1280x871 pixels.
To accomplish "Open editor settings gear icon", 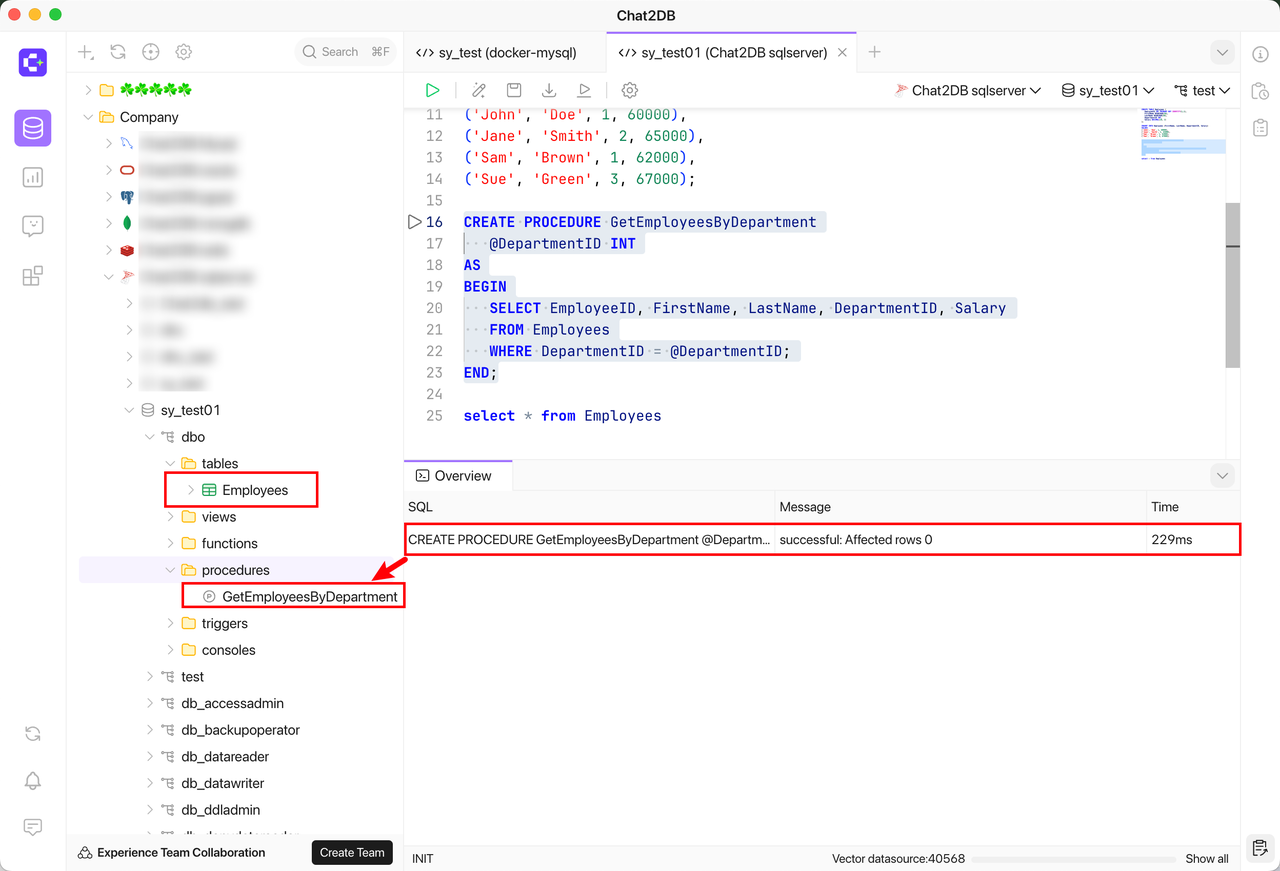I will [630, 90].
